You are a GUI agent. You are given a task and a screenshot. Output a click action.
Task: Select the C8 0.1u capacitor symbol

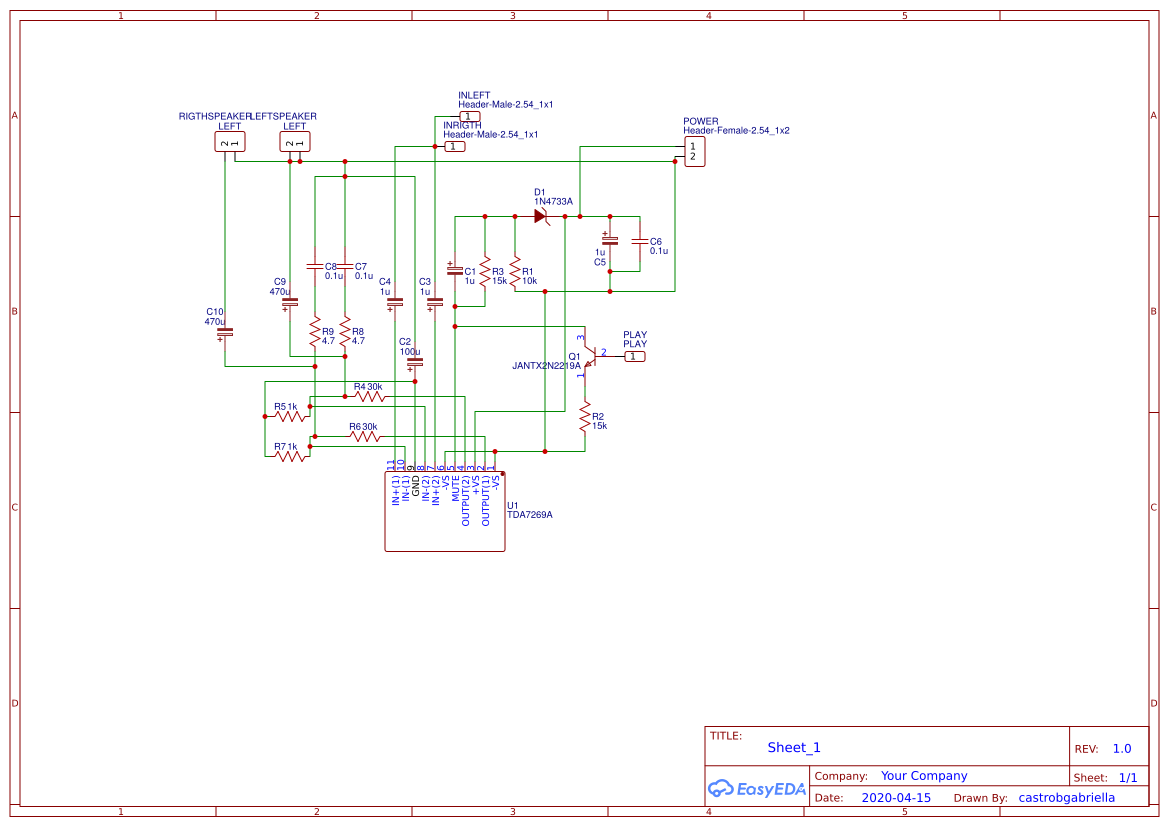(x=315, y=266)
